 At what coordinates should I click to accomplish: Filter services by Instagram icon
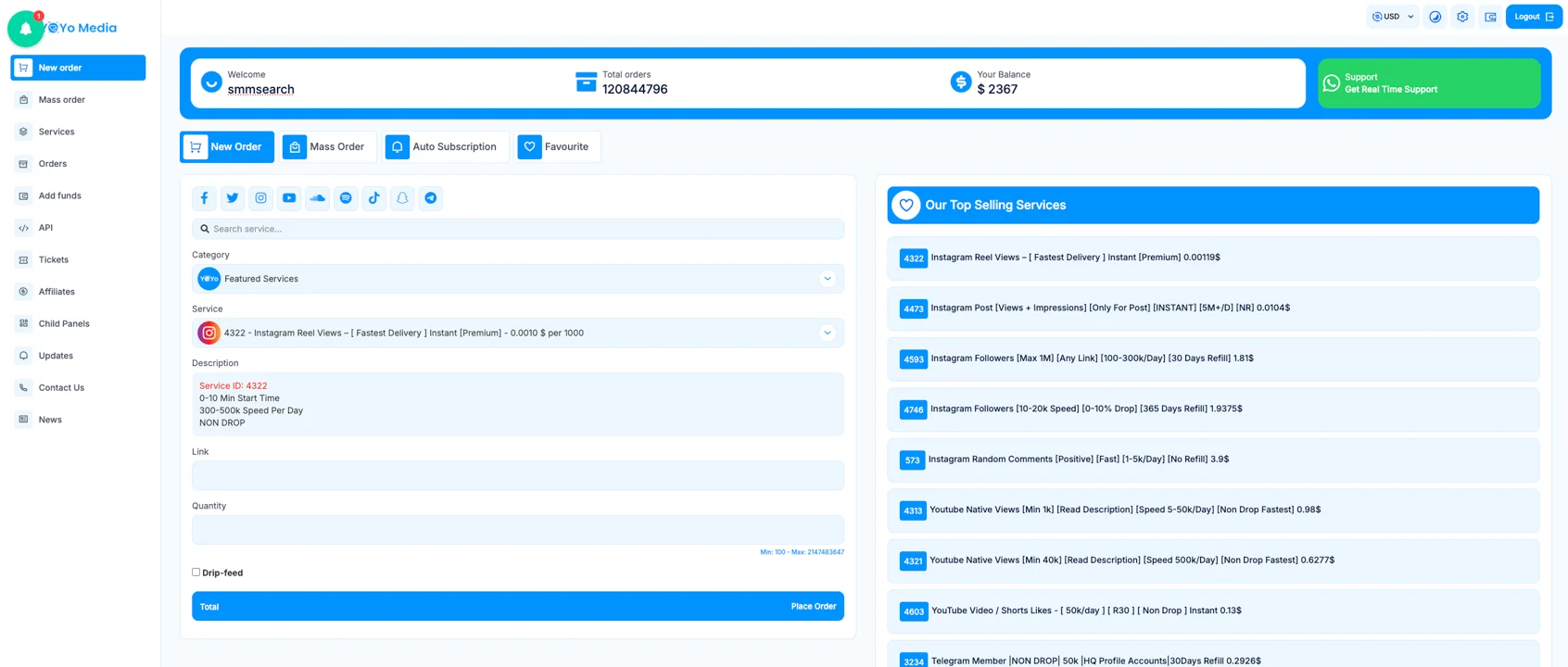tap(260, 198)
